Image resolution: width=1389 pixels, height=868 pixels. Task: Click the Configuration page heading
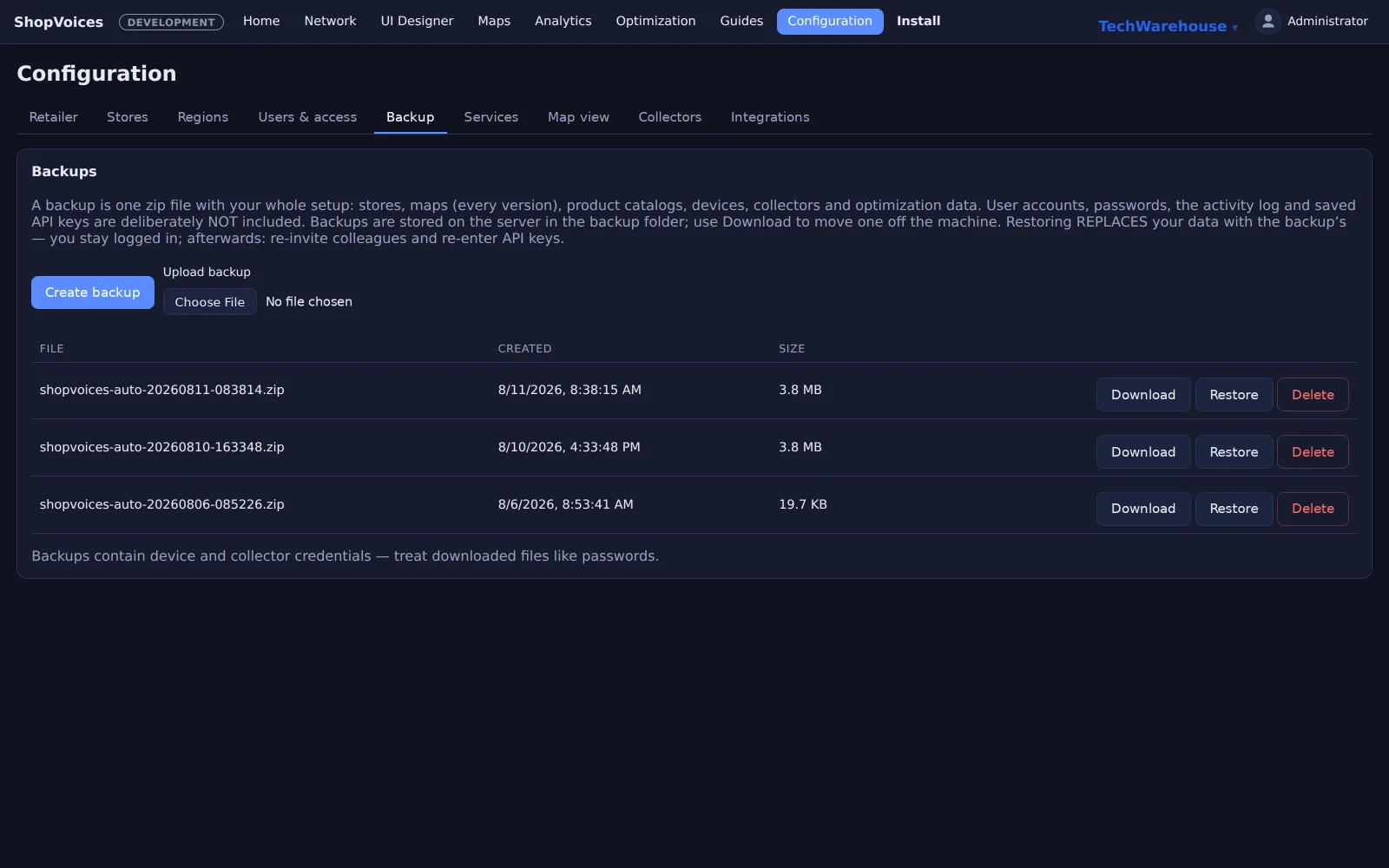(x=96, y=74)
